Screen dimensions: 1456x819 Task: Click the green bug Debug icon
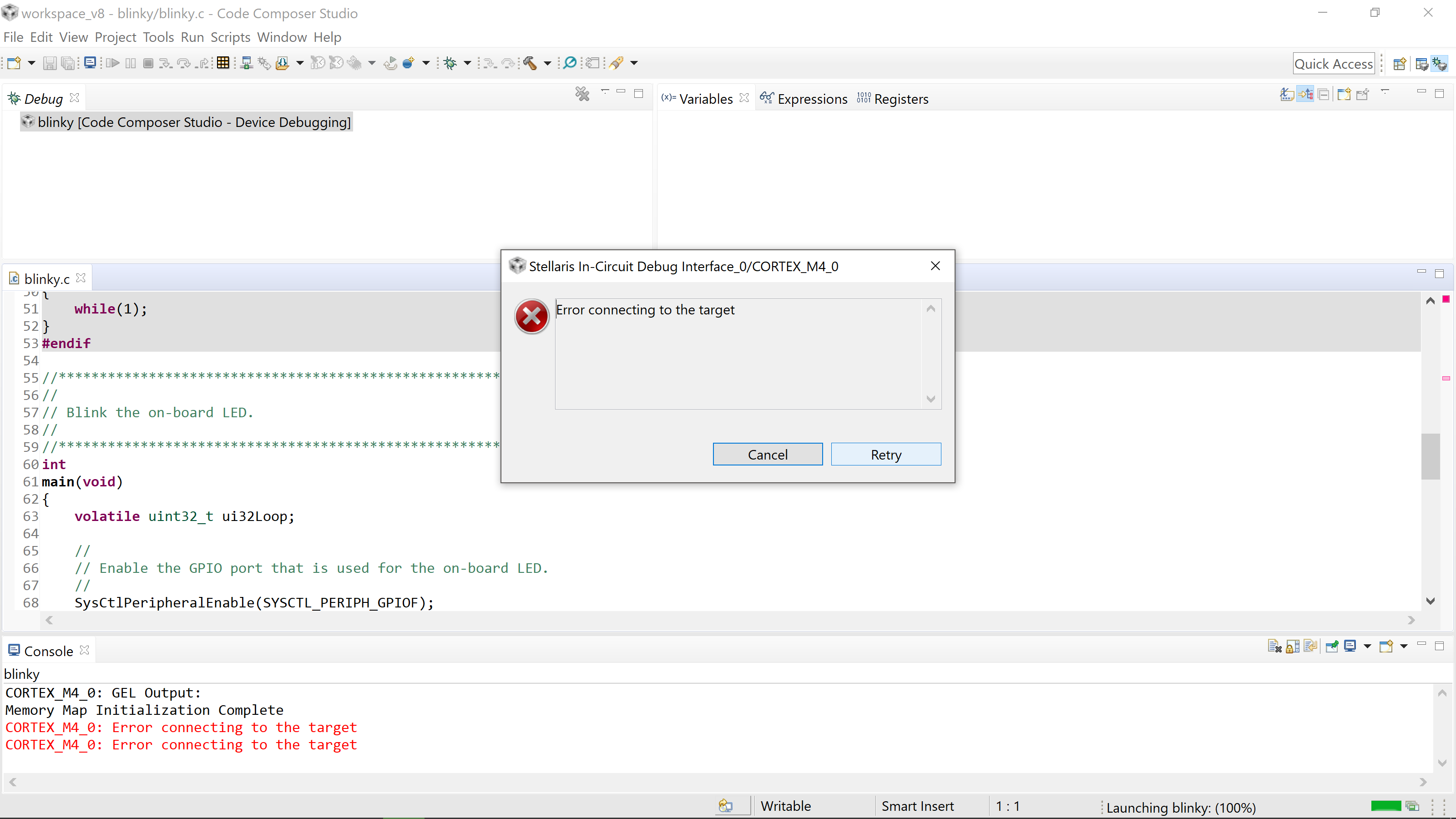(450, 63)
